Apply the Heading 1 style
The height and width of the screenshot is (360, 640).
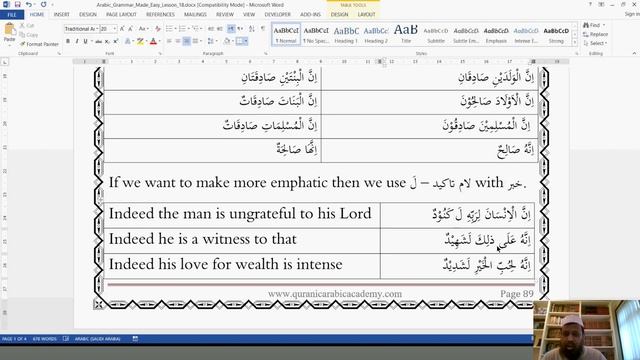346,35
